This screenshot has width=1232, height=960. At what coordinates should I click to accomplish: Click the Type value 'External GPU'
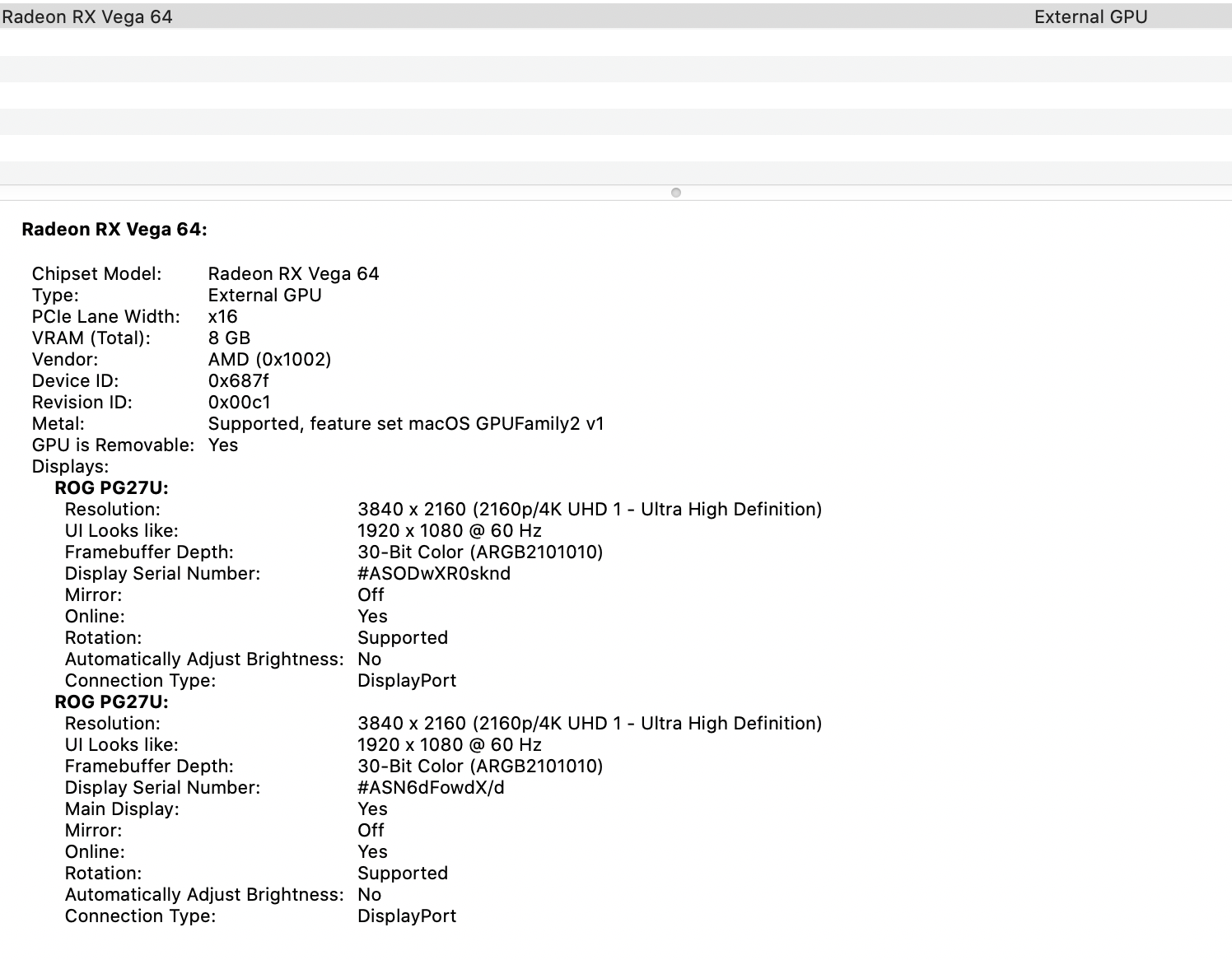[x=265, y=296]
